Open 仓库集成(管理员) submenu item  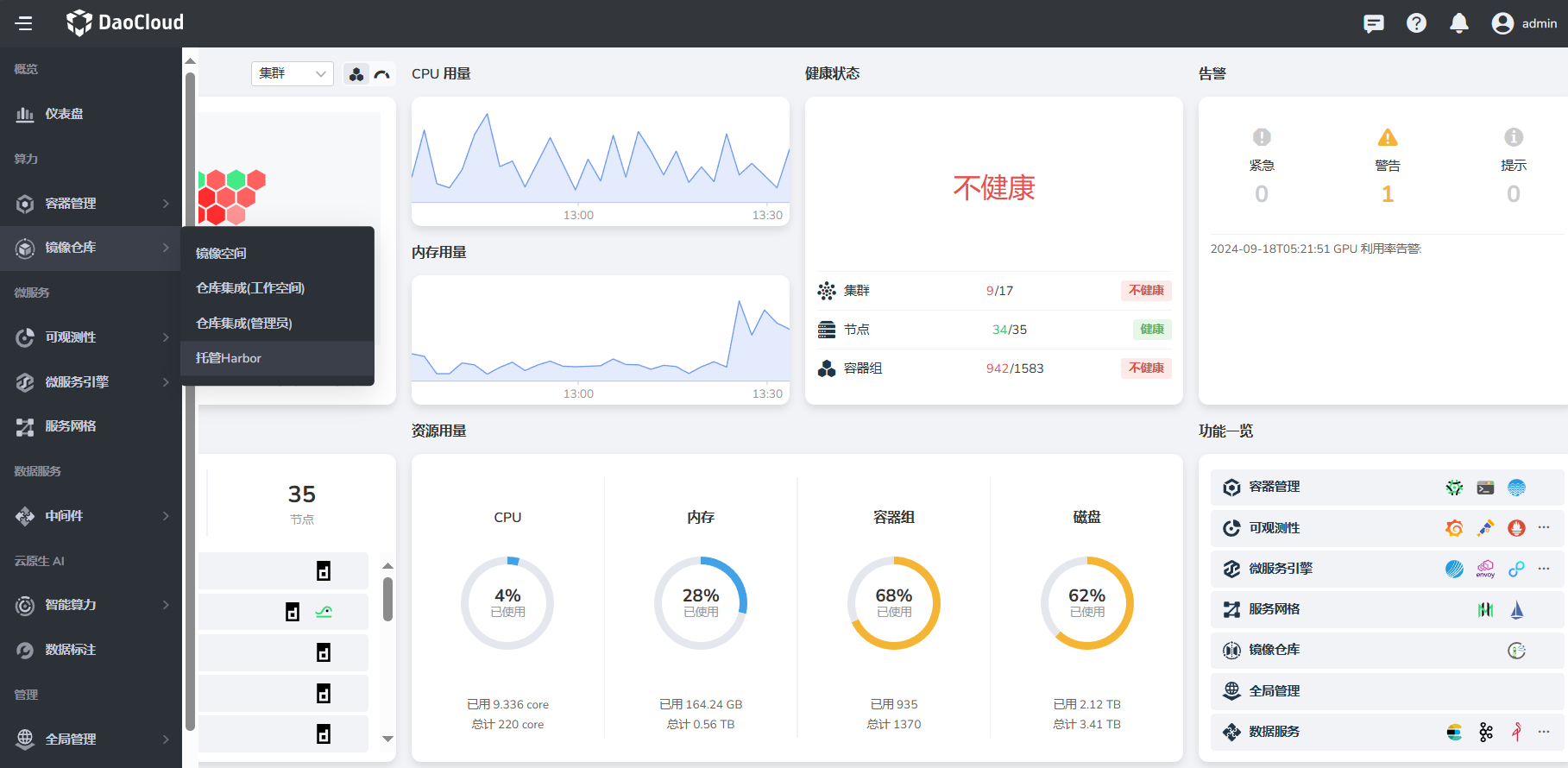244,323
